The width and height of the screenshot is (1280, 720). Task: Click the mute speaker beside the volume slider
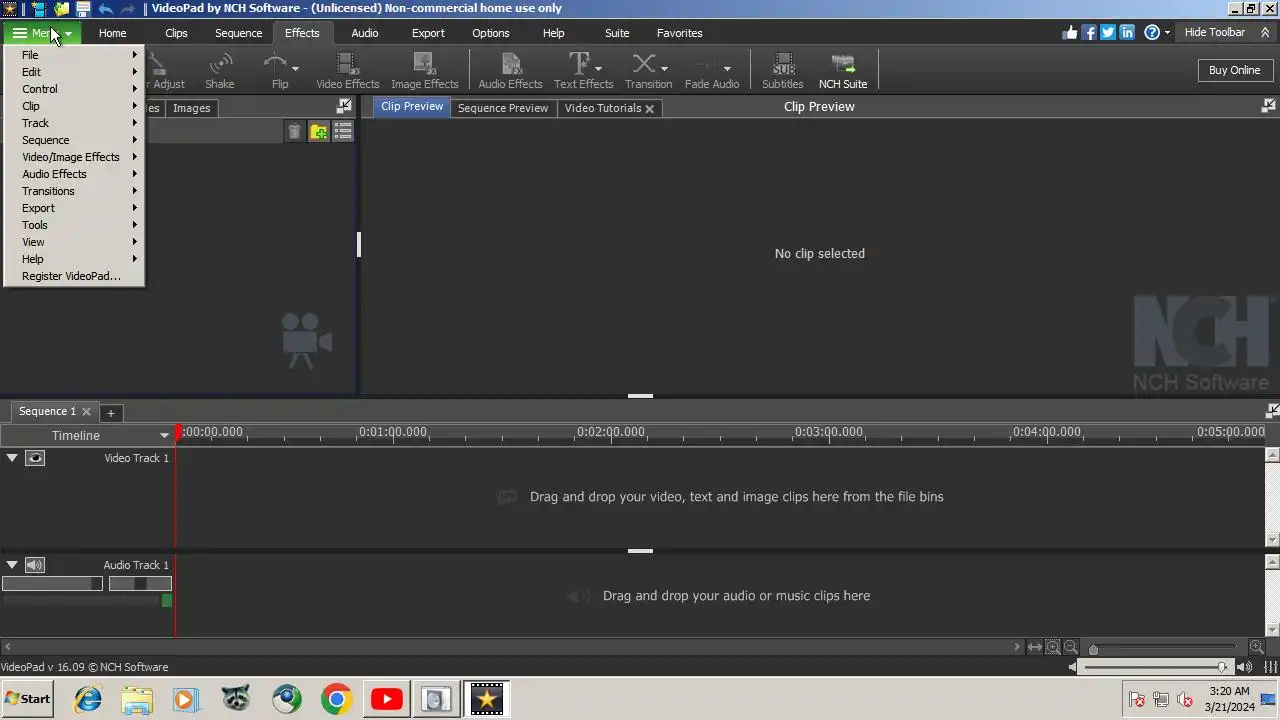(1073, 667)
